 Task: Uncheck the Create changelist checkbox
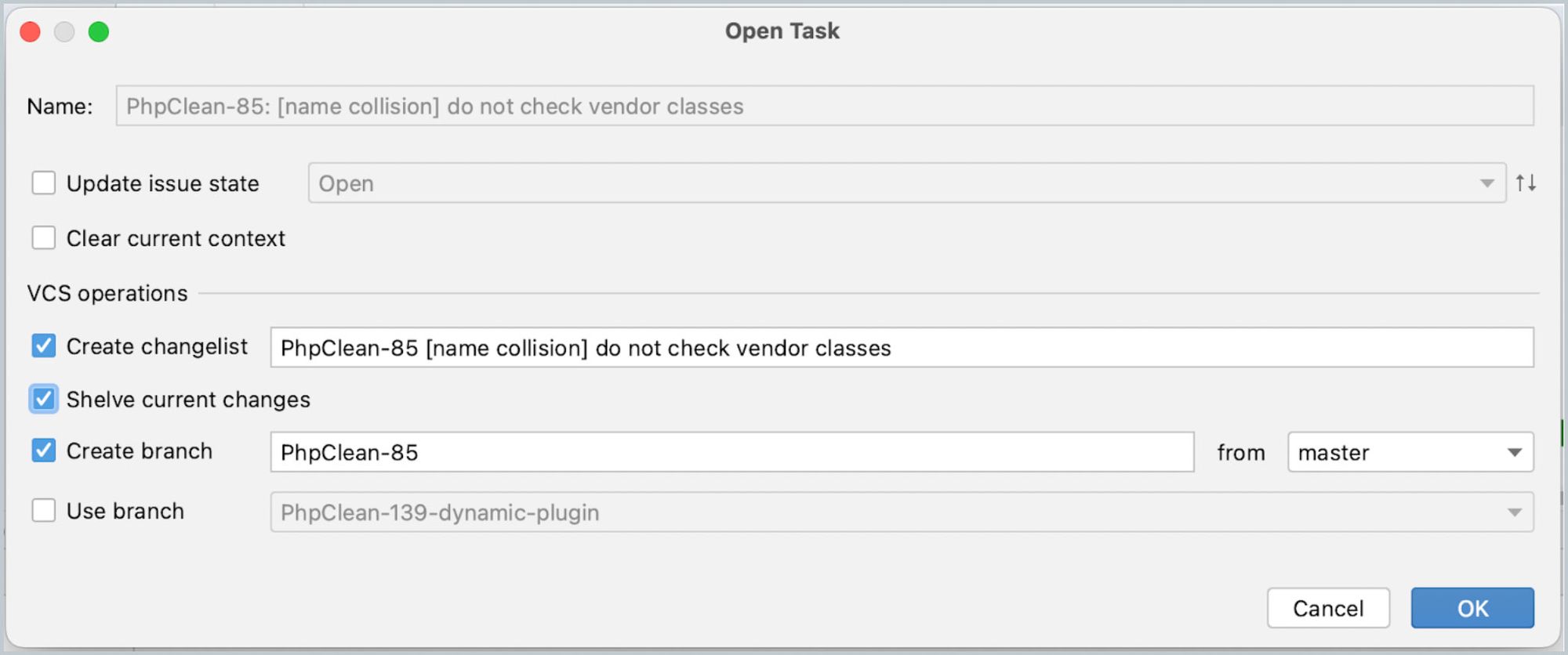(x=44, y=346)
